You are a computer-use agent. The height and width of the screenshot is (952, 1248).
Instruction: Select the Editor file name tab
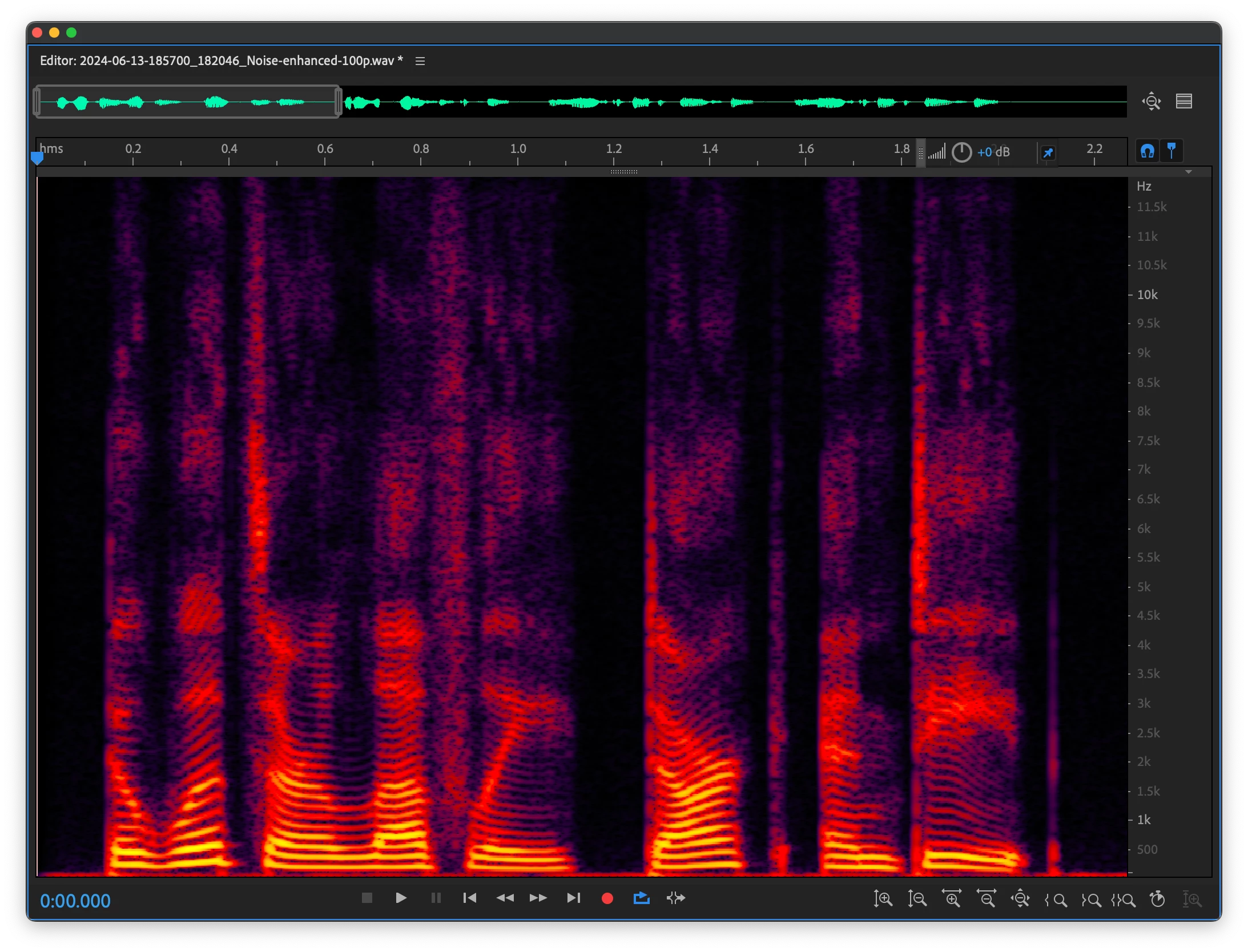tap(221, 61)
